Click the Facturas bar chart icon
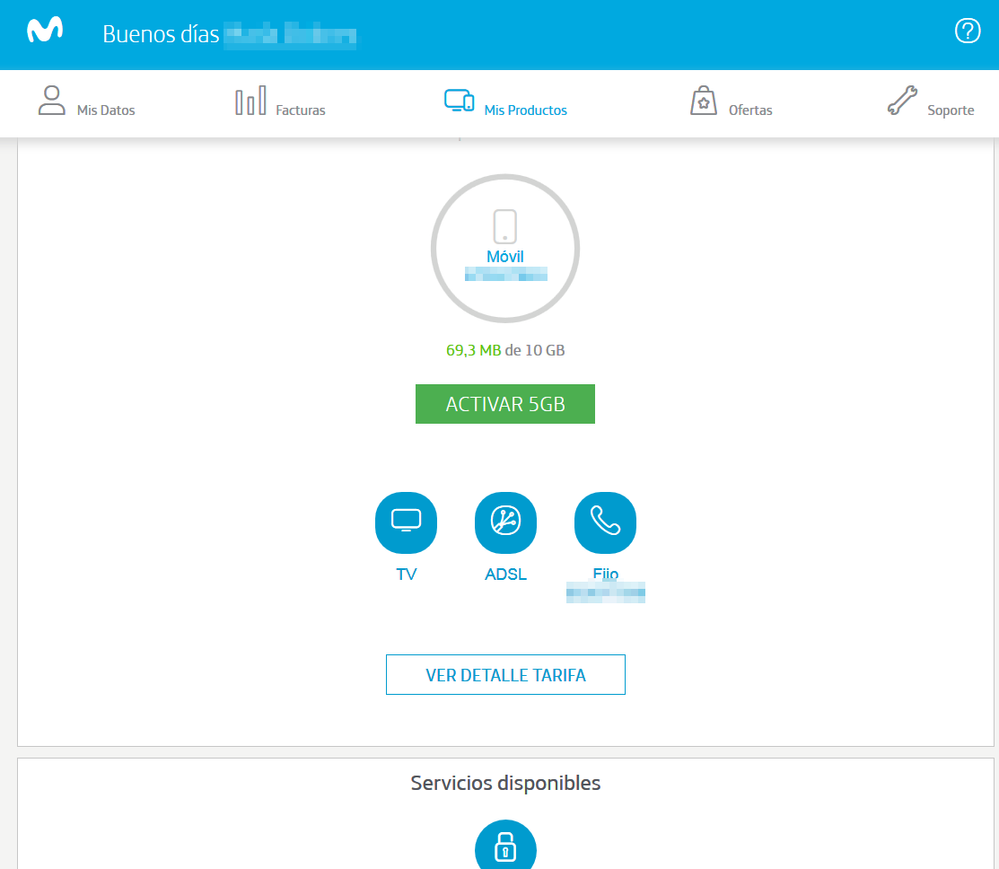Screen dimensions: 999x869 [250, 101]
